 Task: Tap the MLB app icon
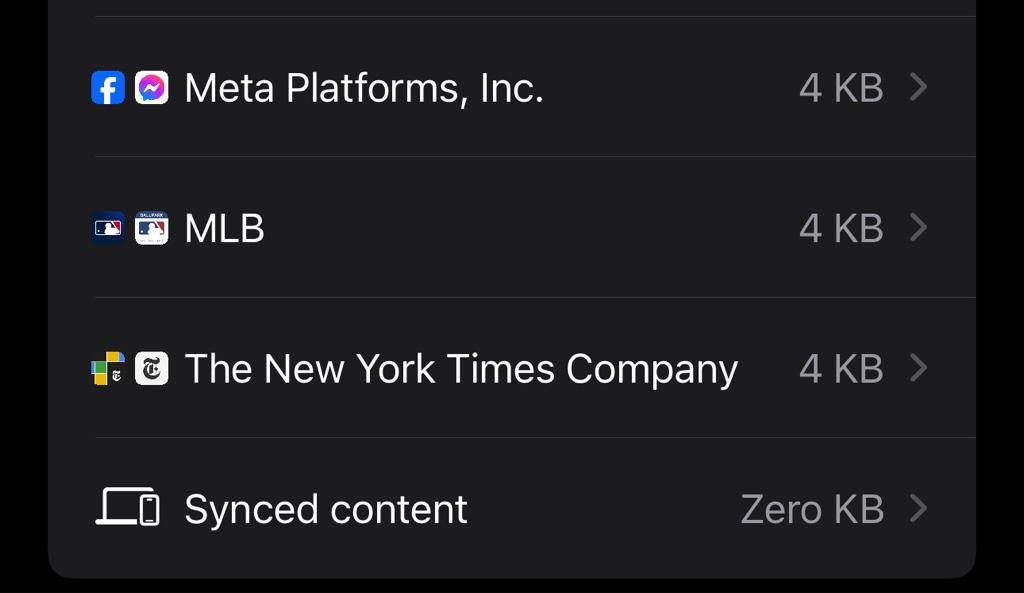coord(108,228)
